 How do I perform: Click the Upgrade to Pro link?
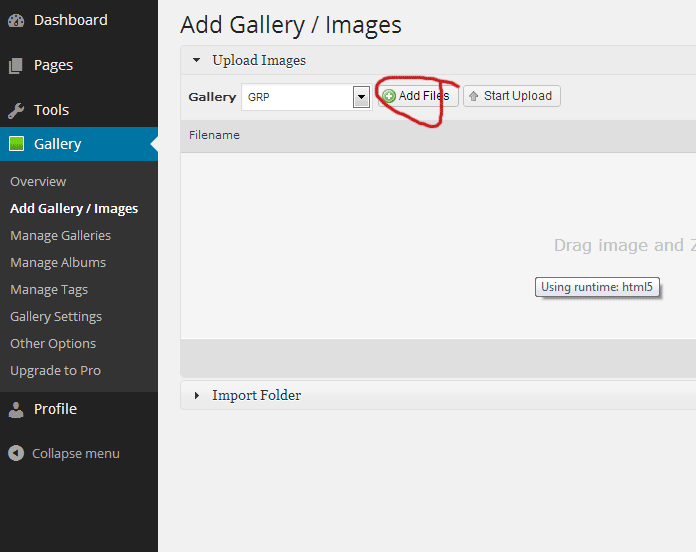pos(55,371)
